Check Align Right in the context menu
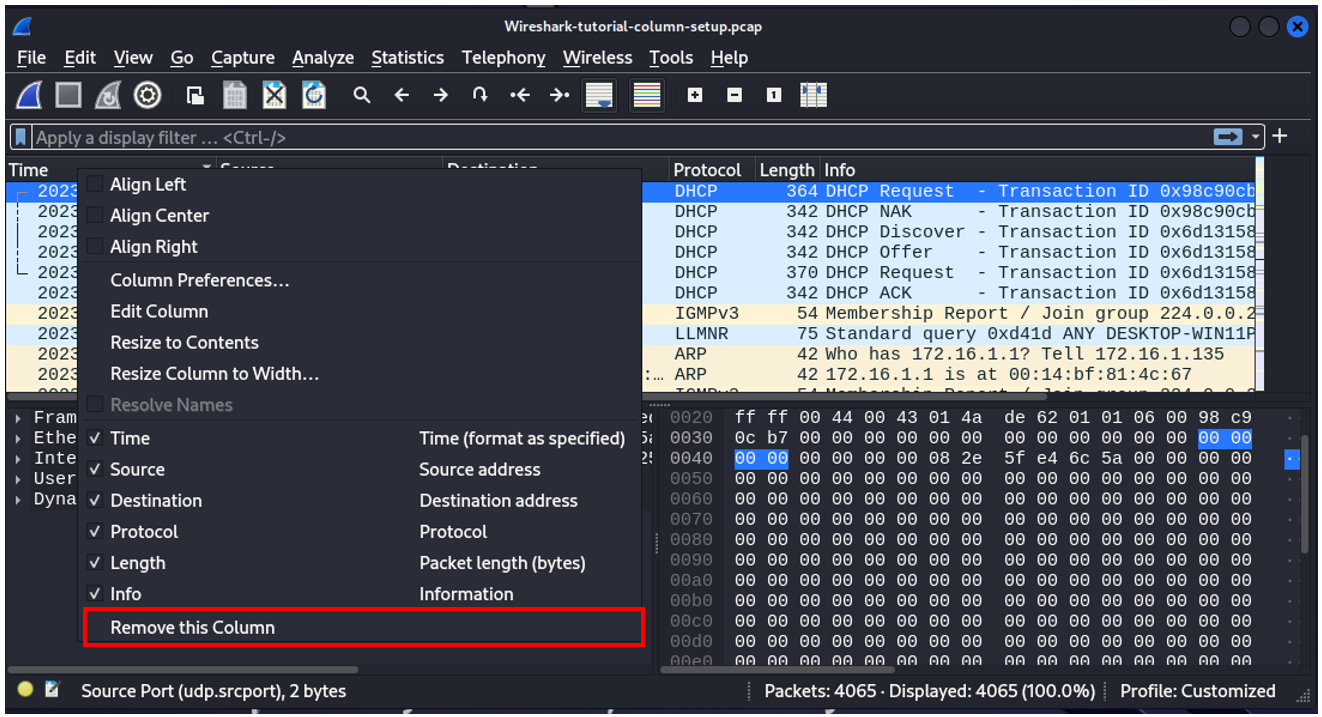Image resolution: width=1322 pixels, height=717 pixels. 95,246
